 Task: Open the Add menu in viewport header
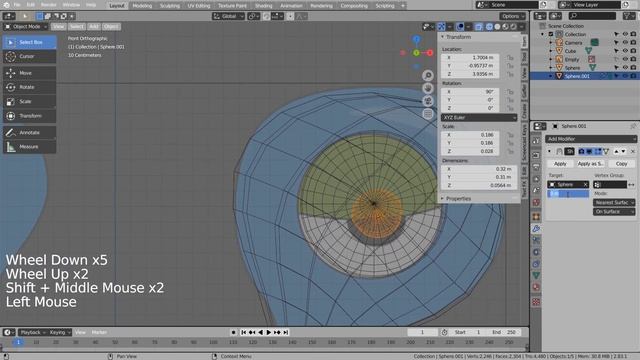93,27
